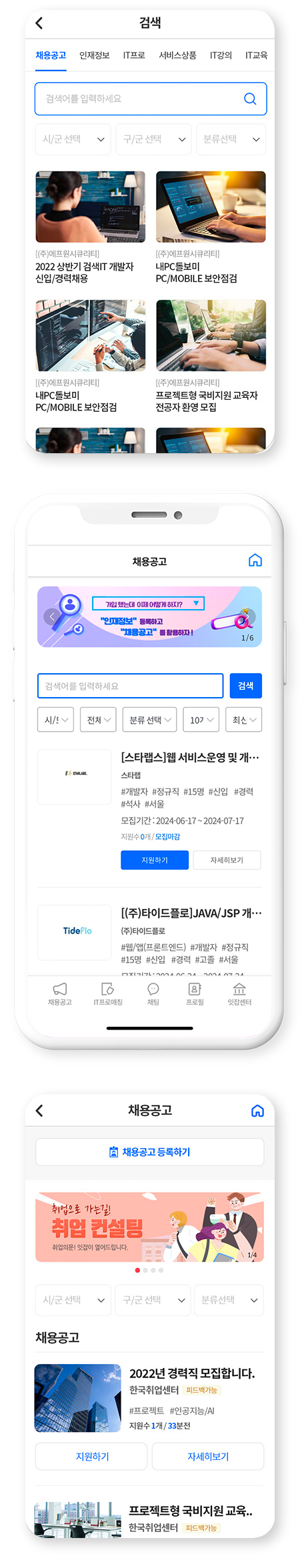
Task: Open the top 구/군 선택 dropdown
Action: 153,139
